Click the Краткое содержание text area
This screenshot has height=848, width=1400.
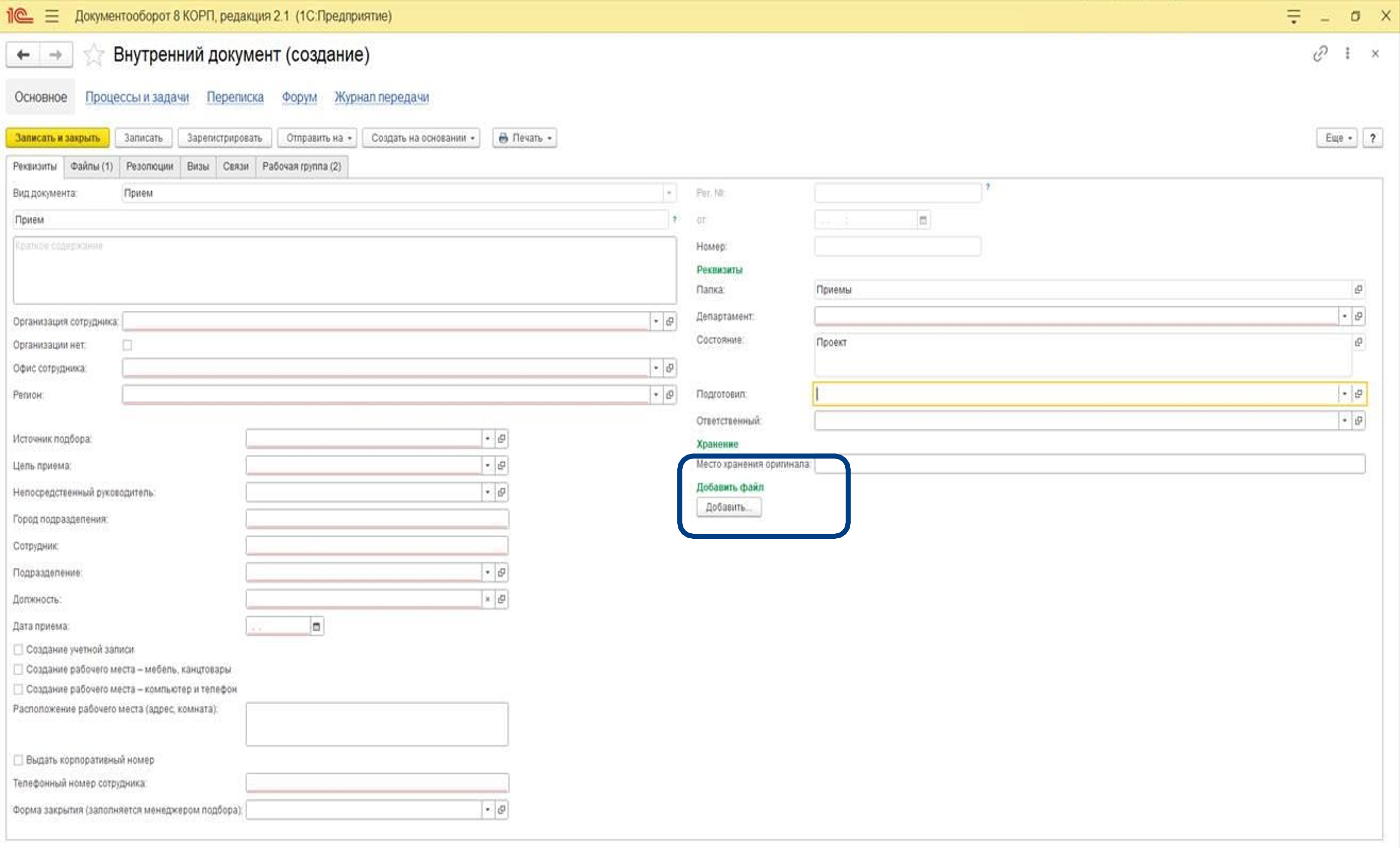click(x=344, y=270)
